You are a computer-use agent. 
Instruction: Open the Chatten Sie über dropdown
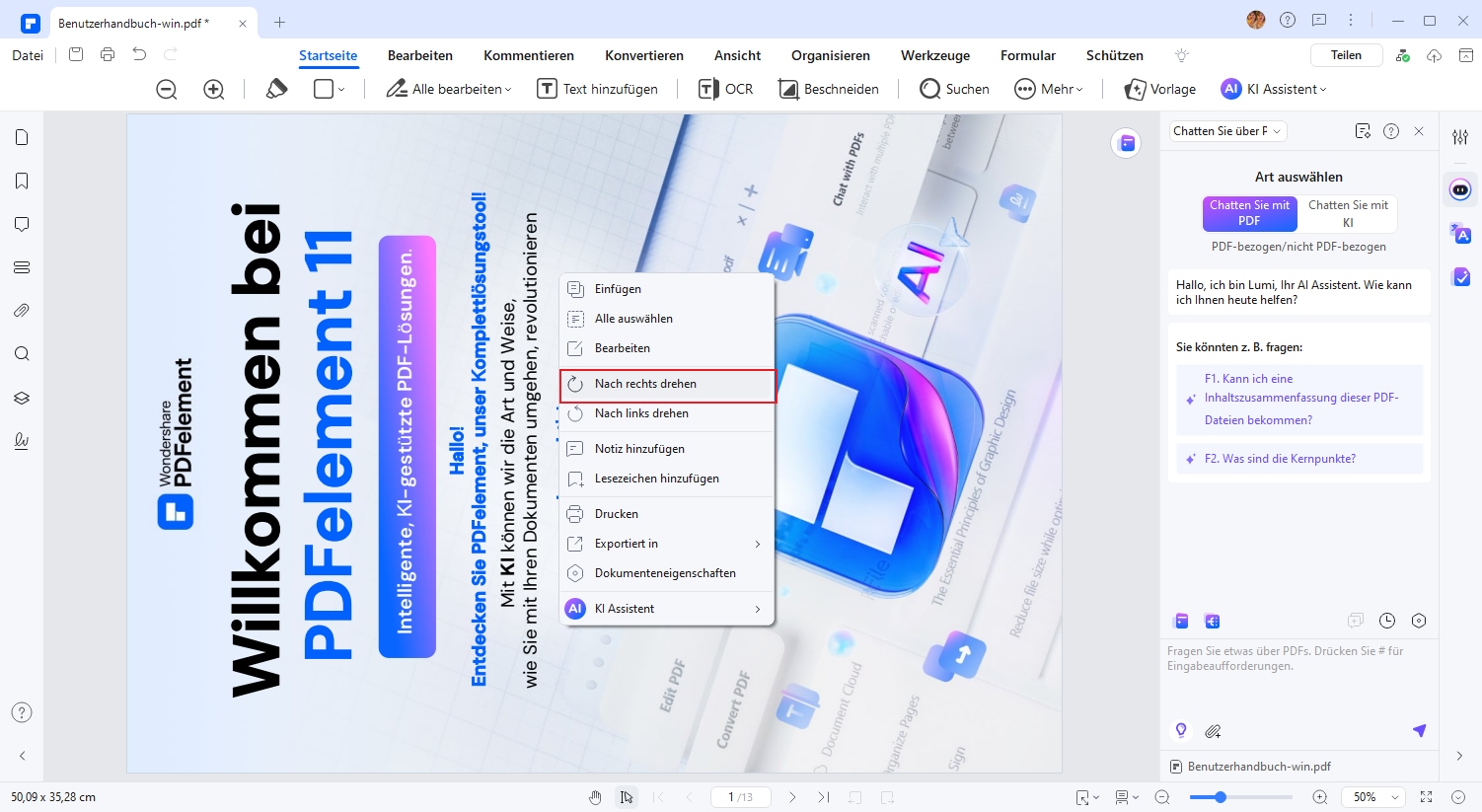tap(1227, 131)
